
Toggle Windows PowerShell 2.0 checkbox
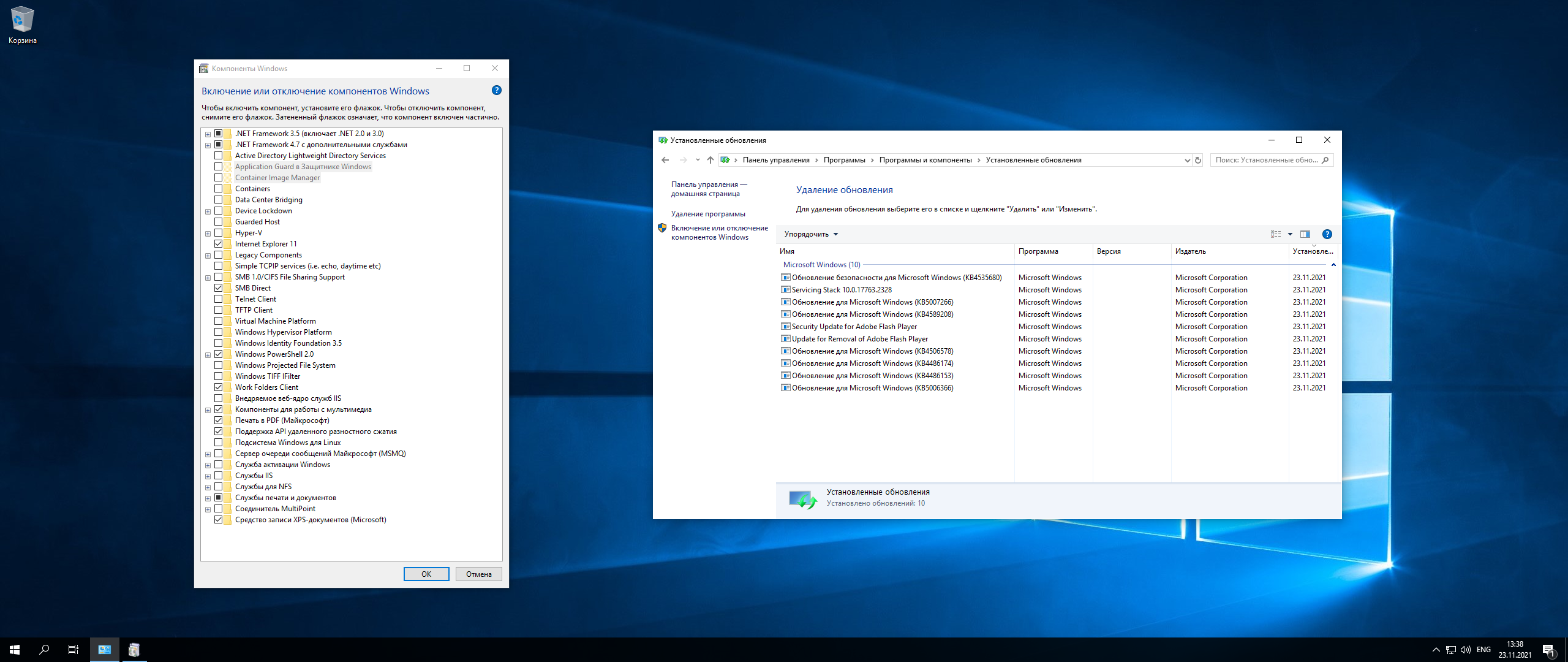pos(218,354)
